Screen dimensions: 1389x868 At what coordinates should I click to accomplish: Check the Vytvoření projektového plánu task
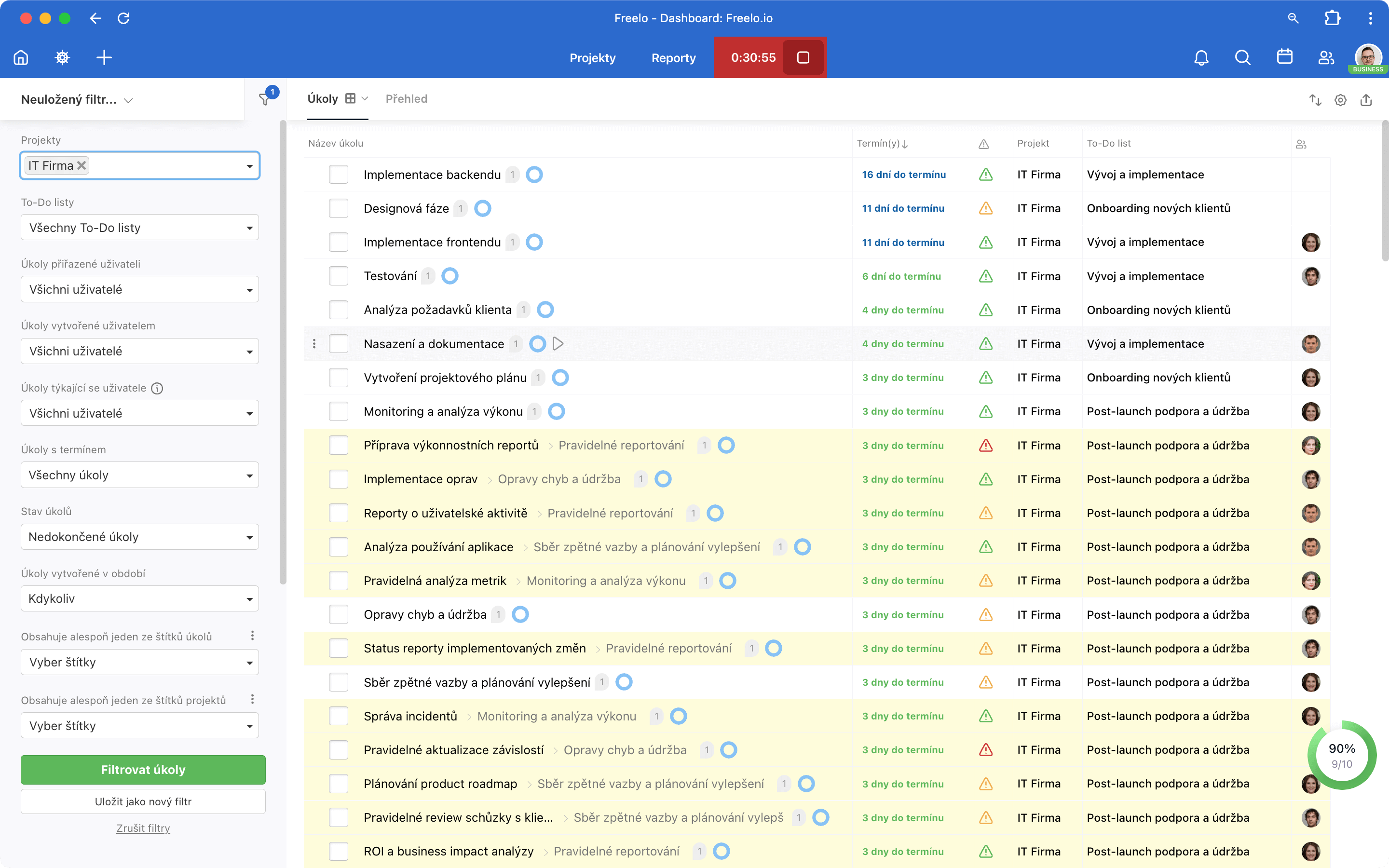tap(339, 378)
